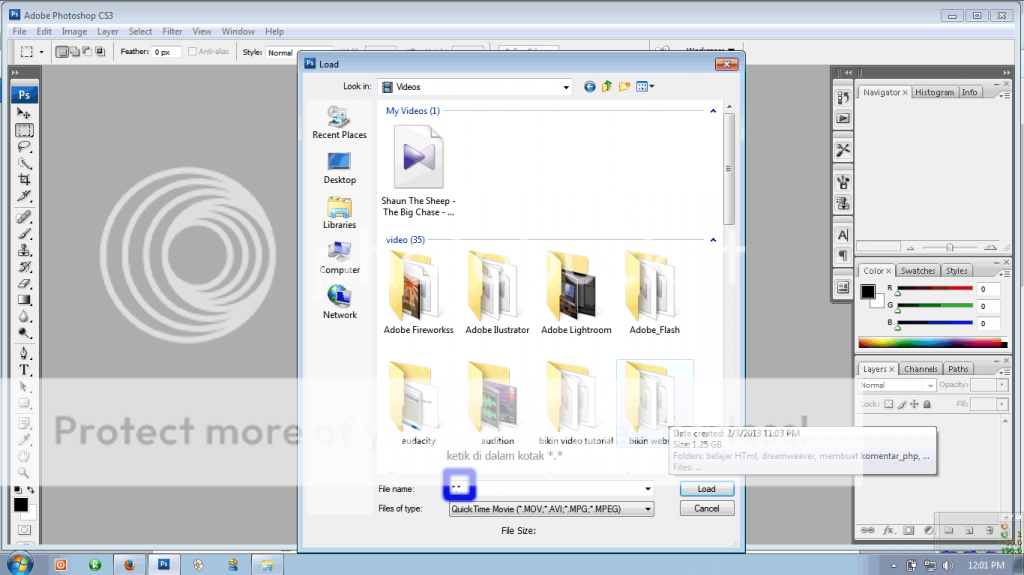Switch to the Histogram tab

click(x=934, y=93)
